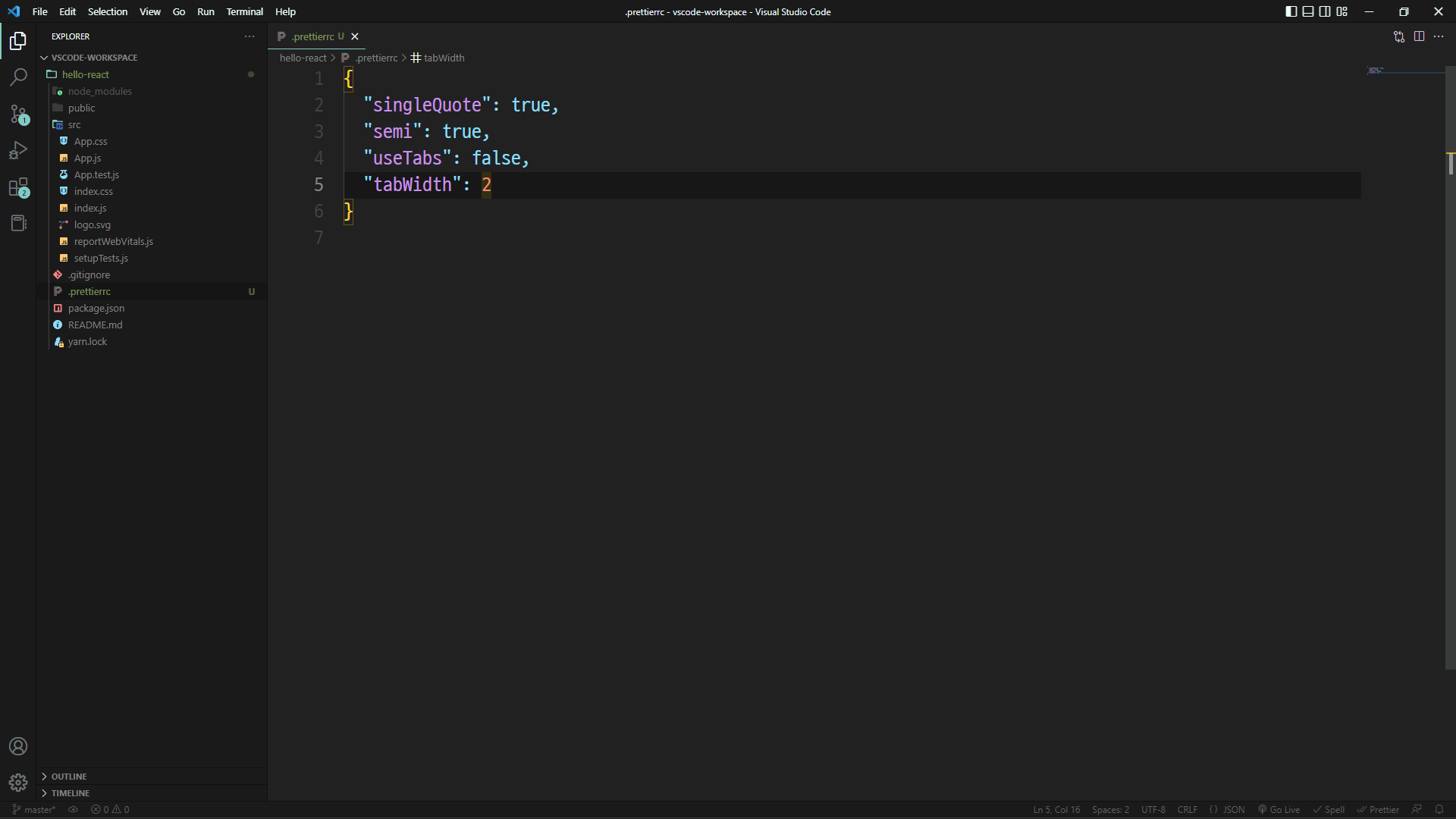The image size is (1456, 819).
Task: Click CRLF end of line setting
Action: click(x=1188, y=809)
